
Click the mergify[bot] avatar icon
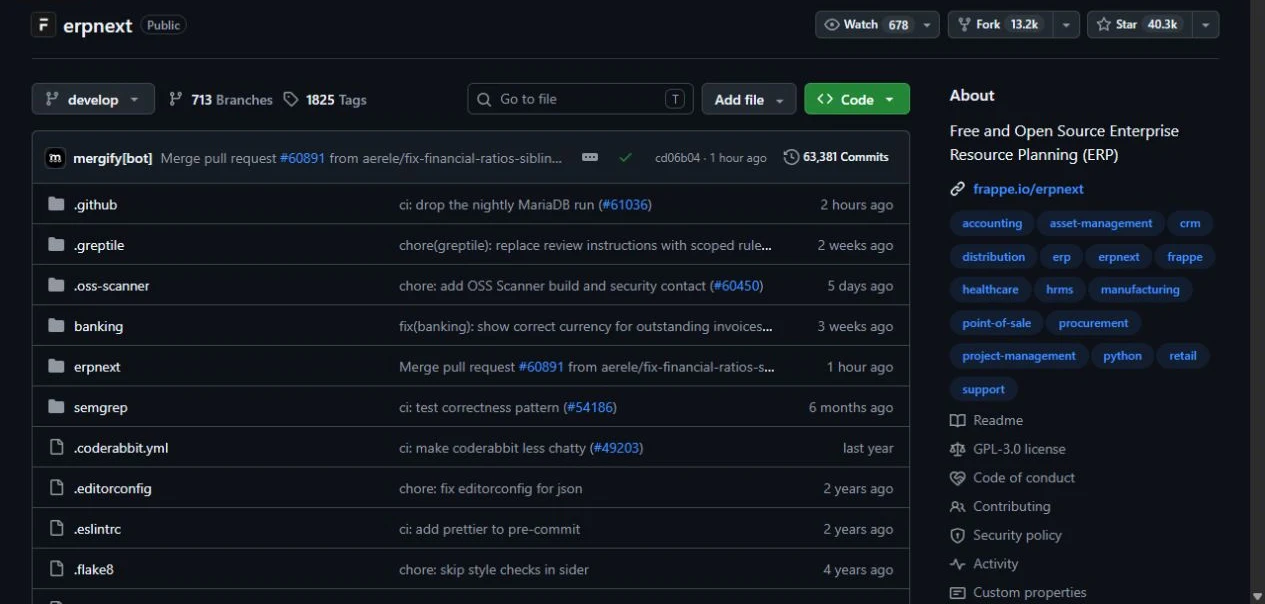[56, 157]
